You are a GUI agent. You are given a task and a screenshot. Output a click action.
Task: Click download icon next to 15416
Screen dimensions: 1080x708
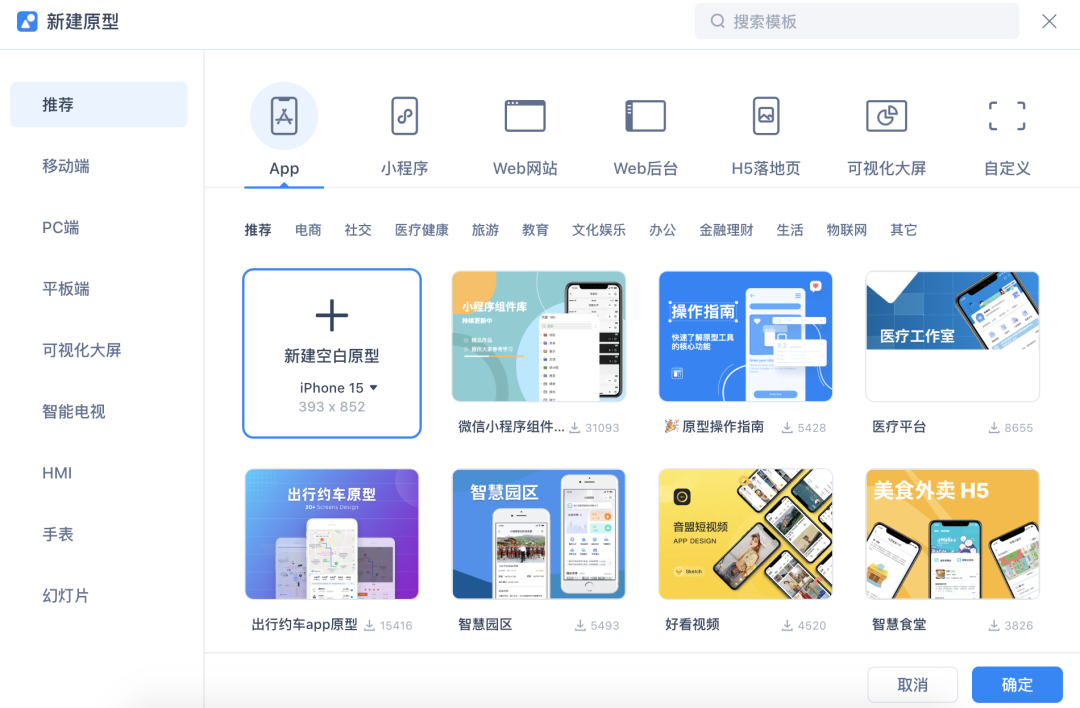[x=369, y=625]
